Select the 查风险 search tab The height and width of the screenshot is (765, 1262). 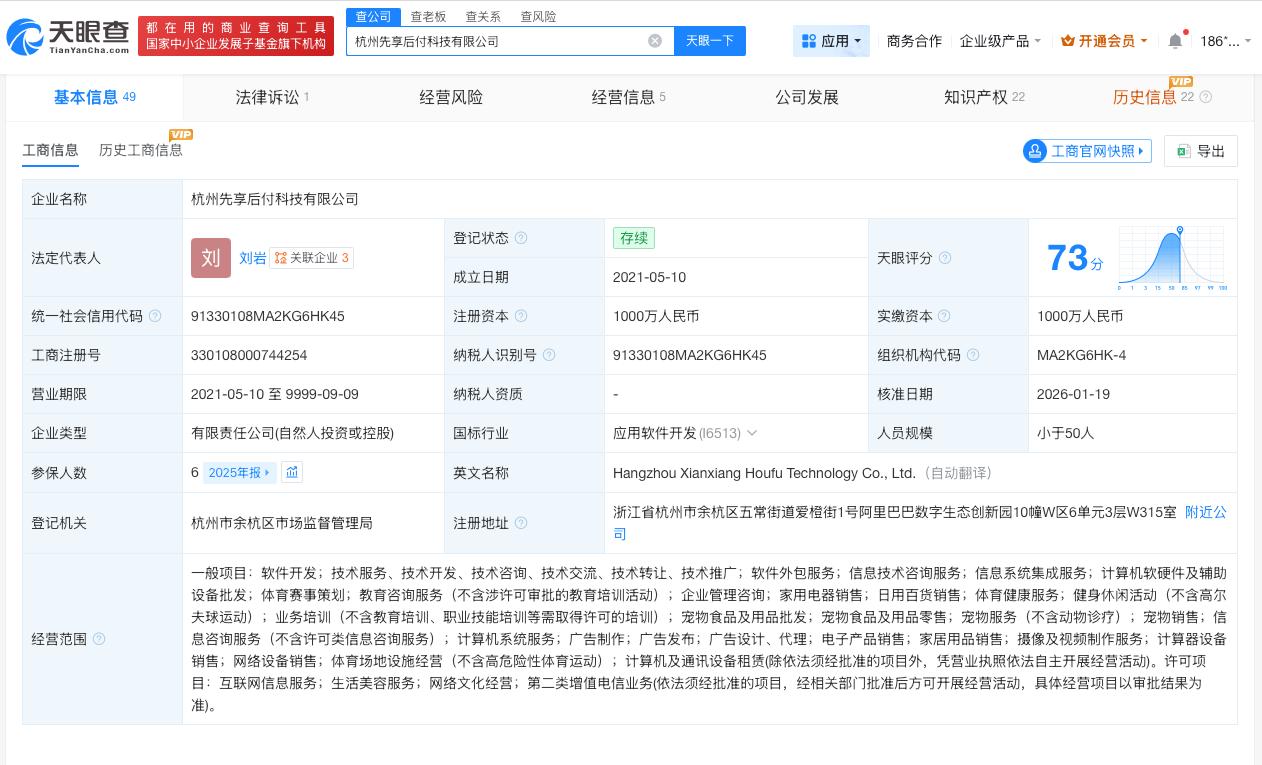[538, 17]
